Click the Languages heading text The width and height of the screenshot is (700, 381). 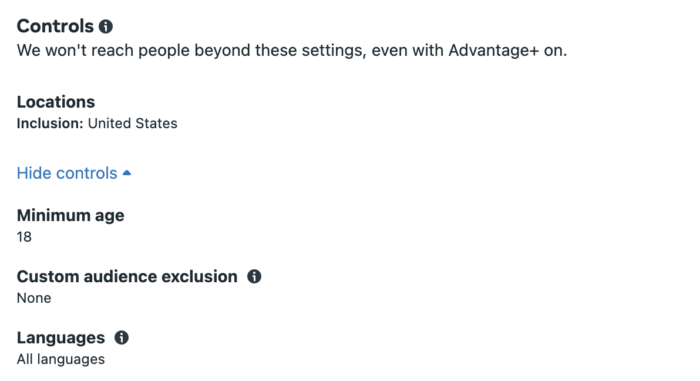61,338
